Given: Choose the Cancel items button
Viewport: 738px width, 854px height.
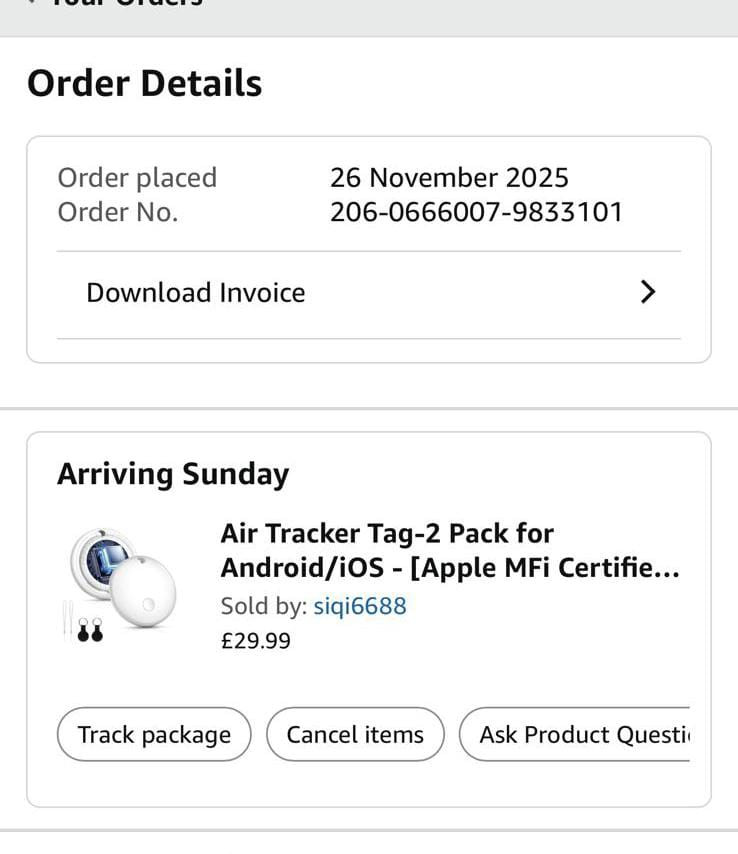Looking at the screenshot, I should [355, 734].
